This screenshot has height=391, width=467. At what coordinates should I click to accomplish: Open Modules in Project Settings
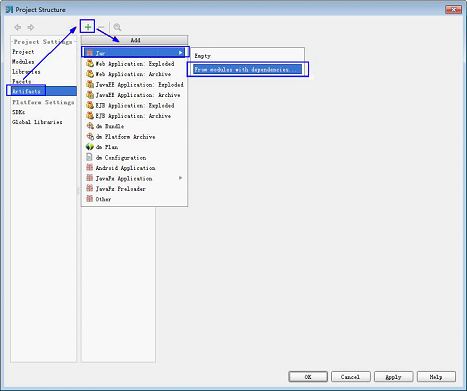coord(23,62)
